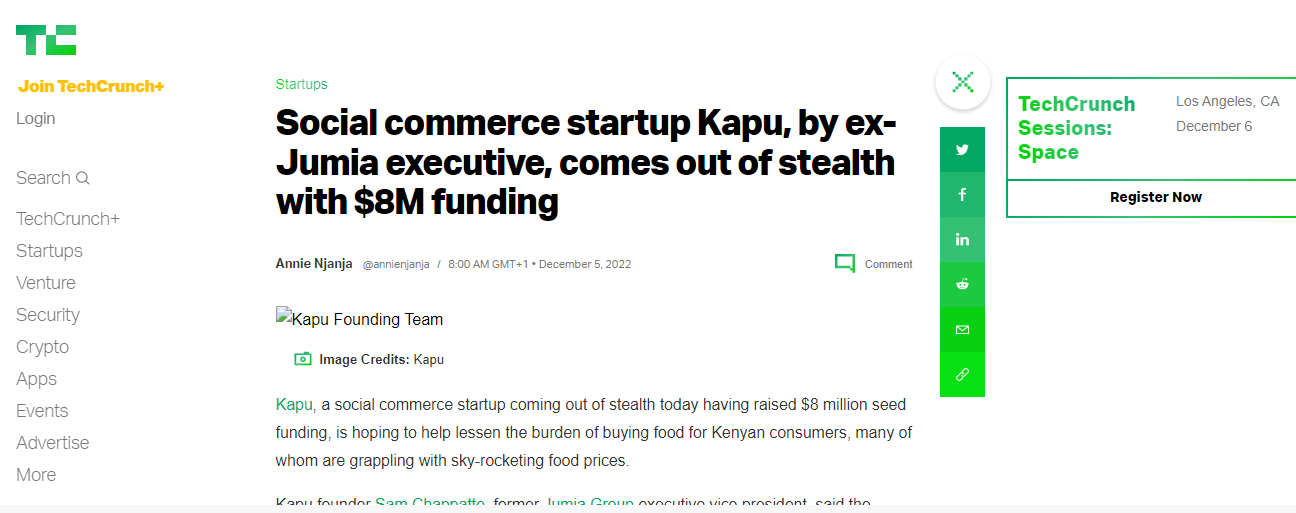Screen dimensions: 1296x513
Task: Copy the article link icon
Action: coord(962,374)
